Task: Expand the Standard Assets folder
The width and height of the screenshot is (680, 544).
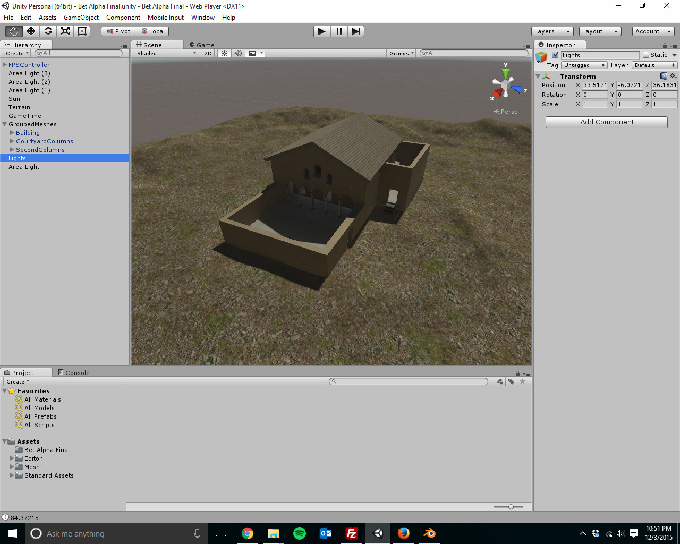Action: [x=12, y=475]
